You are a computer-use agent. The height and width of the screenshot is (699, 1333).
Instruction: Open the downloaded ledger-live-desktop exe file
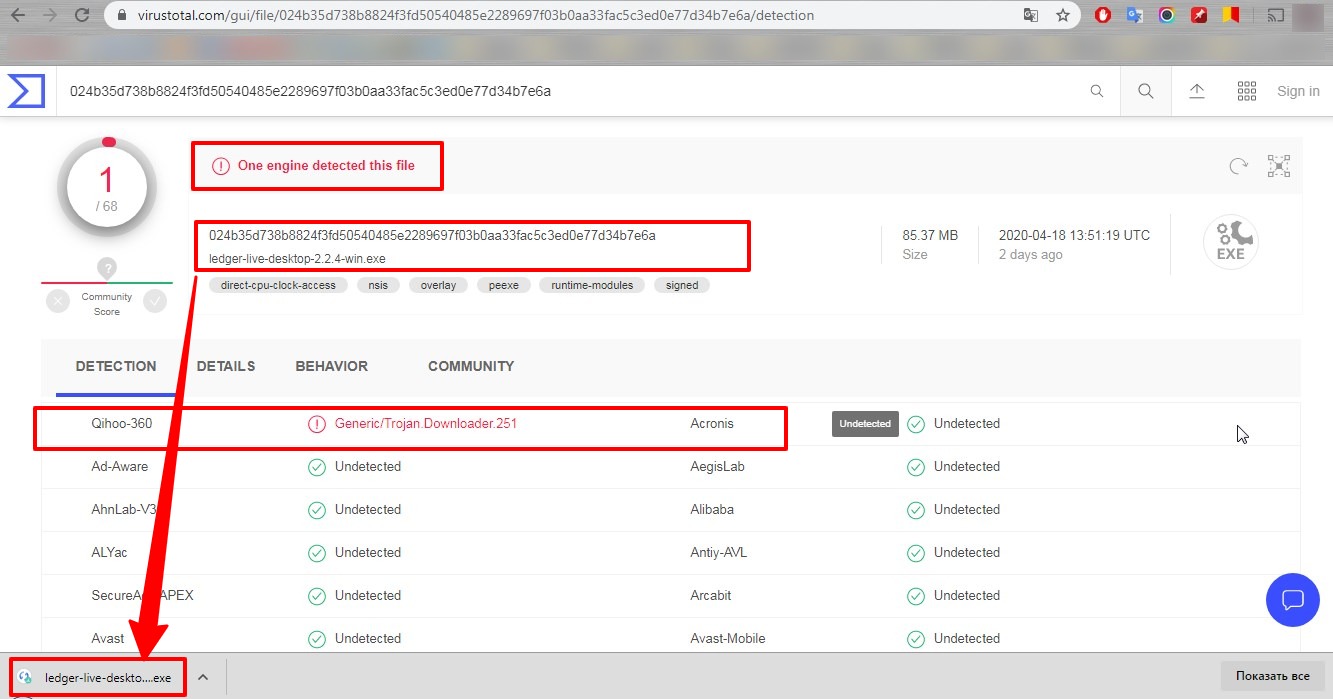tap(98, 677)
